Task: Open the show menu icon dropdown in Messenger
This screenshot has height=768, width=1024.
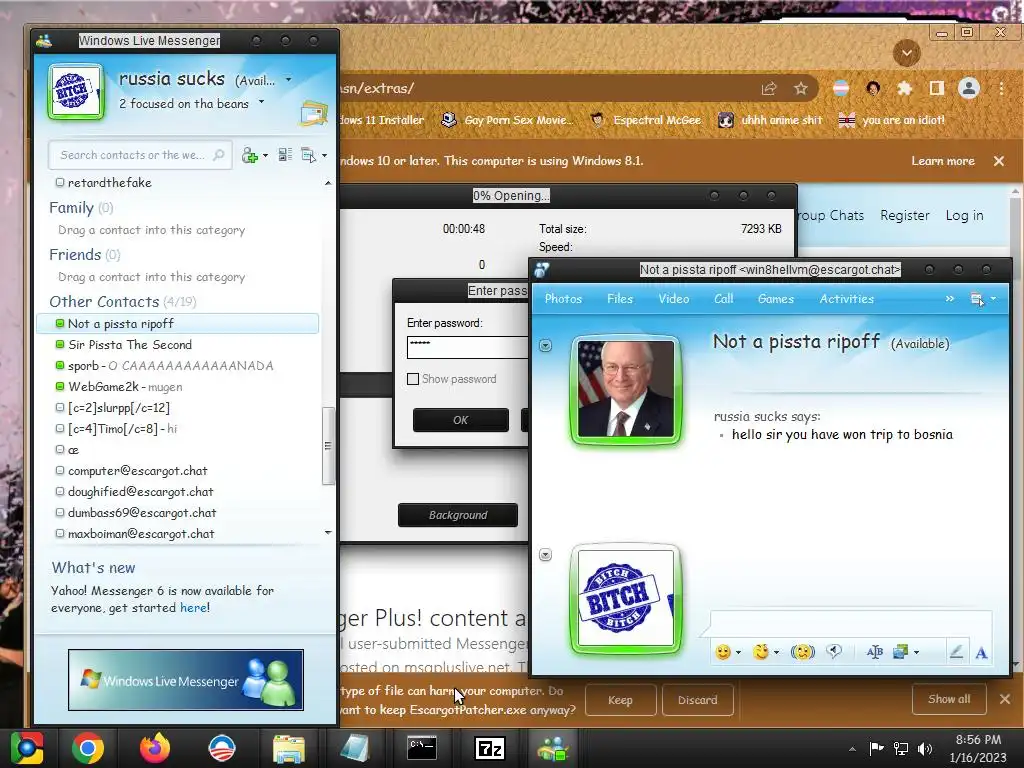Action: [x=313, y=155]
